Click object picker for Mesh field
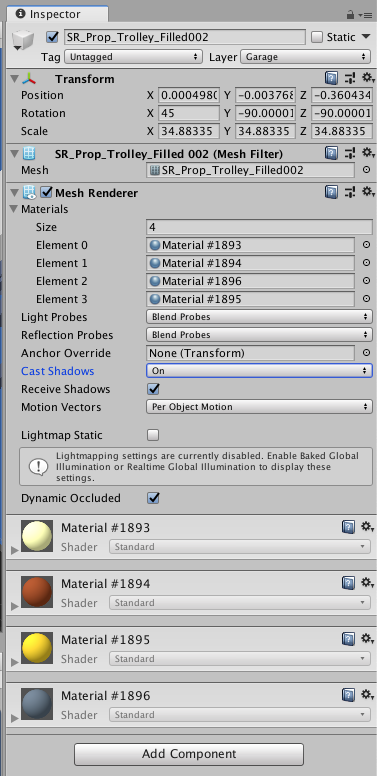Screen dimensions: 377x776 pos(367,170)
